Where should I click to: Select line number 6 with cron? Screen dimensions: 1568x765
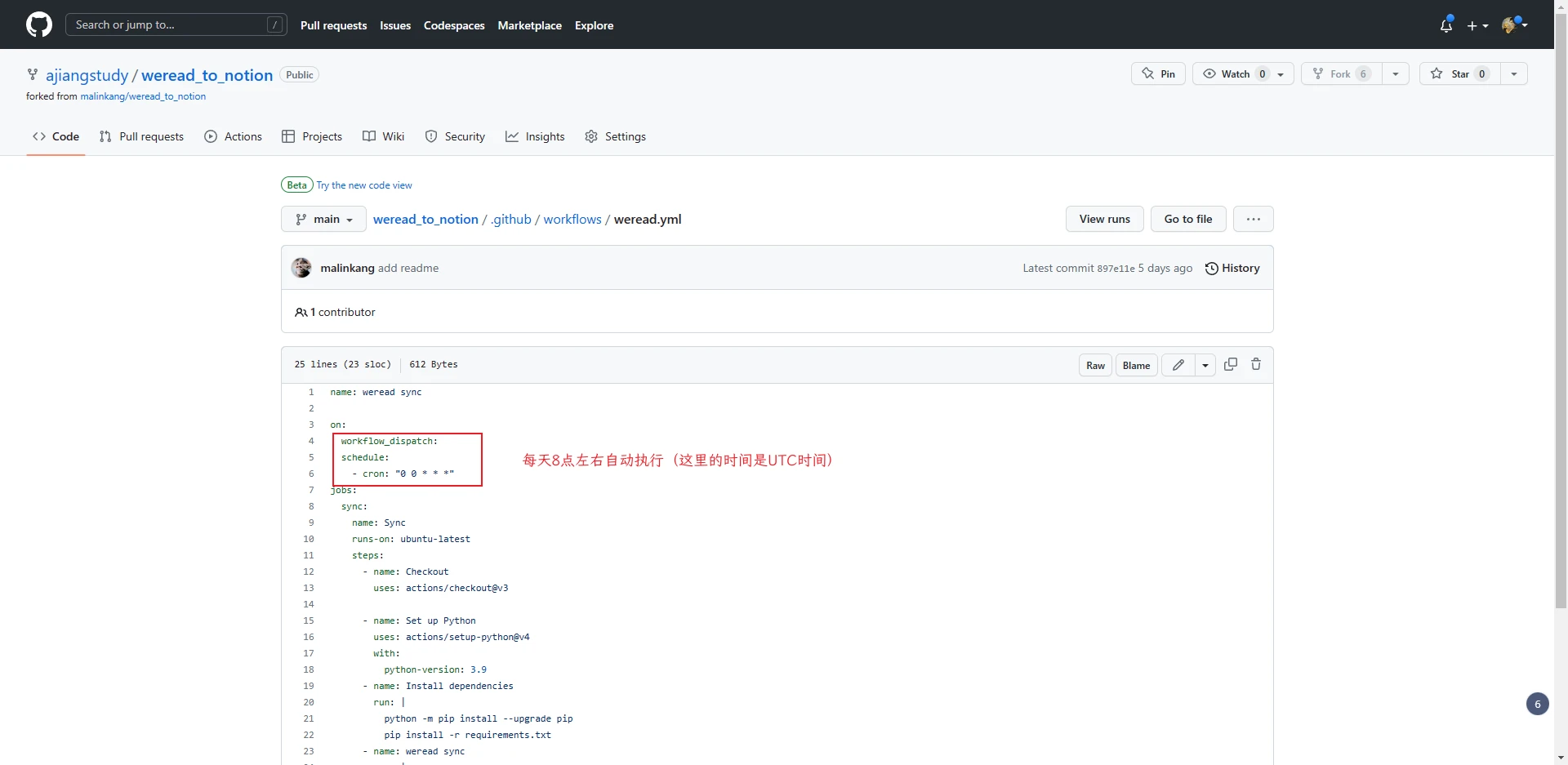pos(311,474)
